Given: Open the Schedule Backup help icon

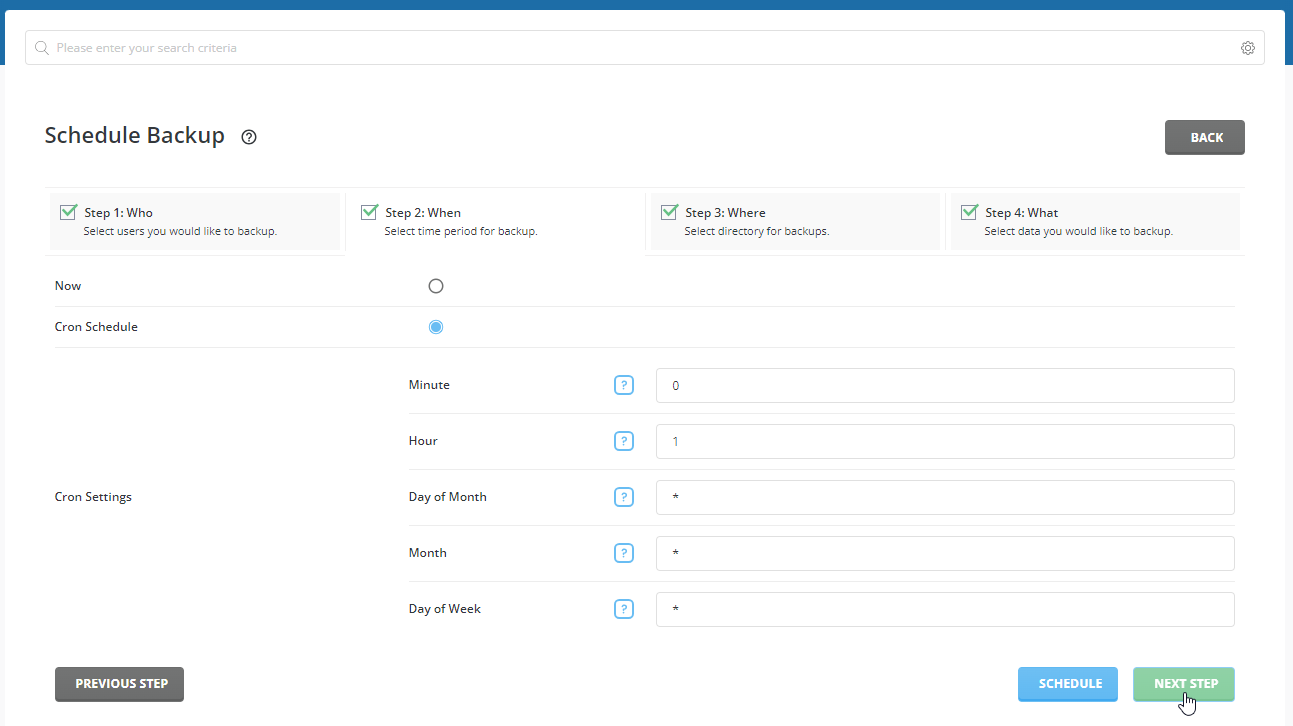Looking at the screenshot, I should (249, 137).
